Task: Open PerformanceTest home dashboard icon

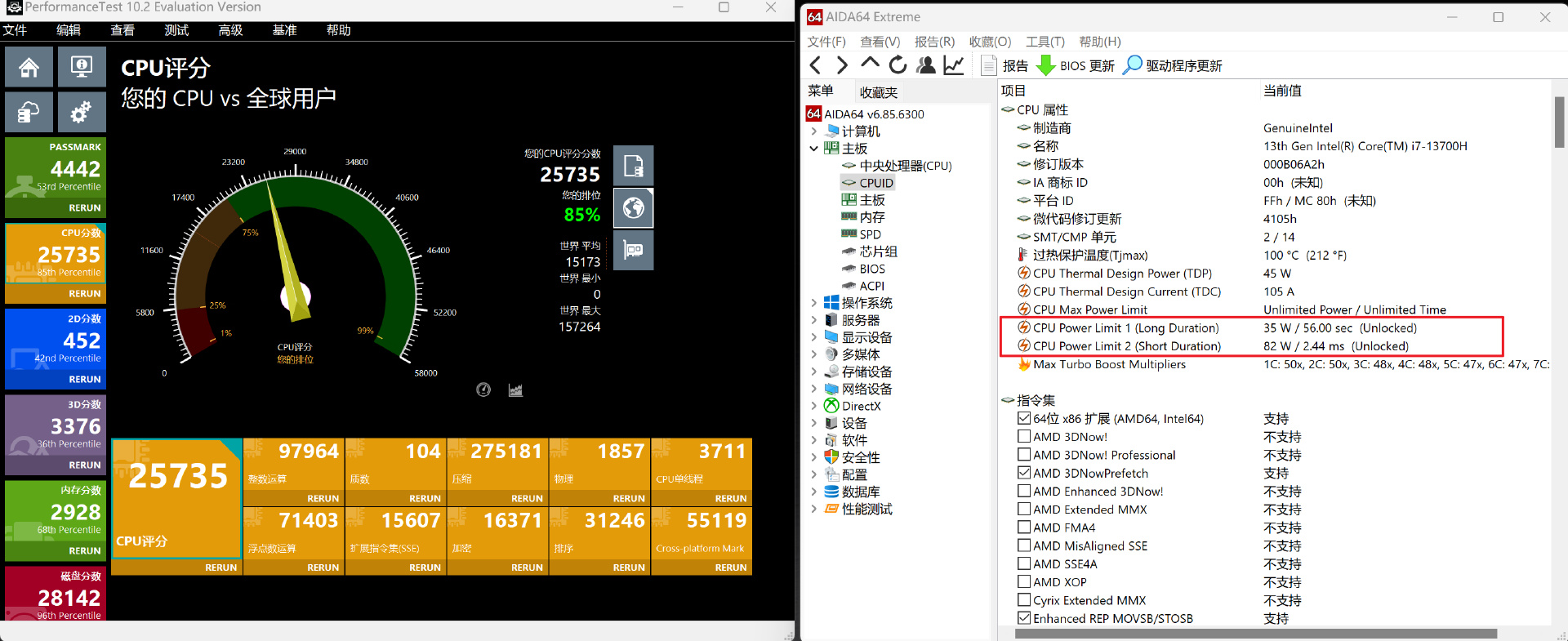Action: 29,67
